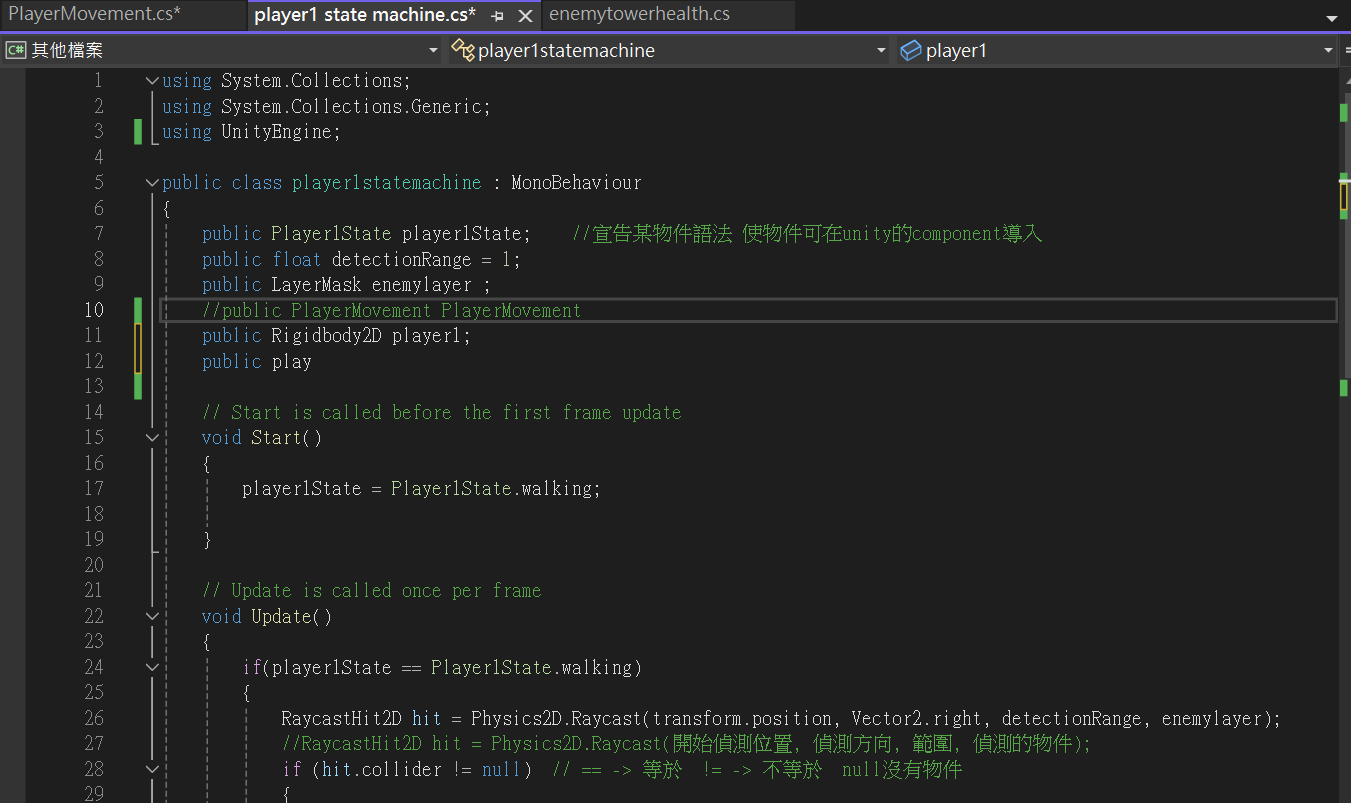
Task: Click the C# file icon in navigation bar
Action: 16,50
